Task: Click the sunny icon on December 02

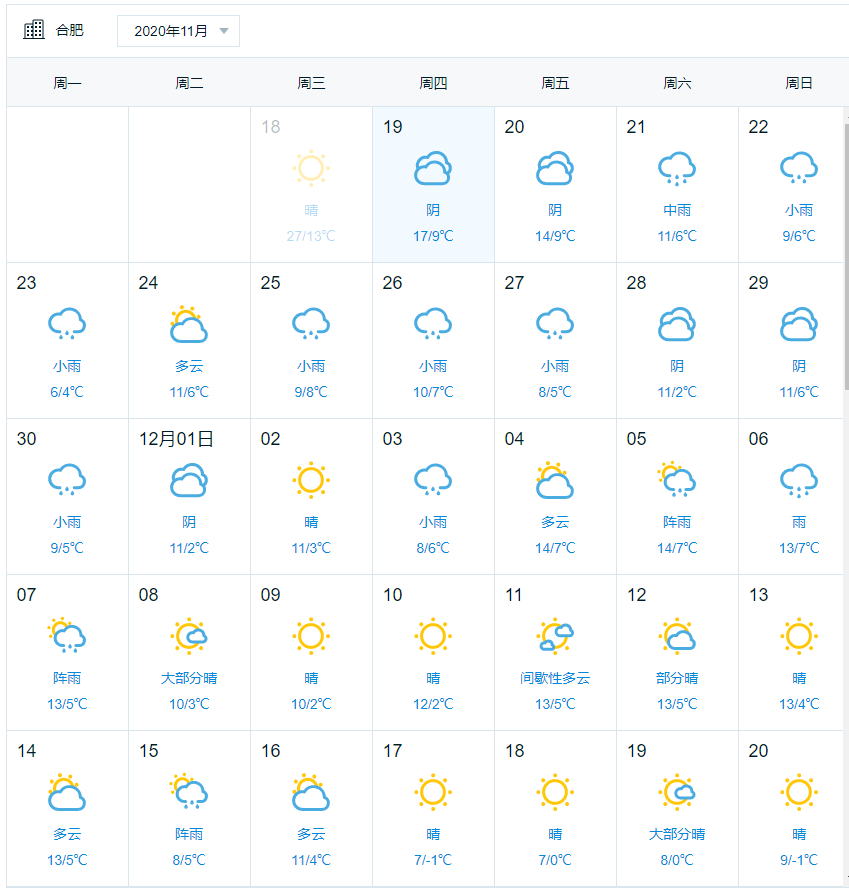Action: pos(311,480)
